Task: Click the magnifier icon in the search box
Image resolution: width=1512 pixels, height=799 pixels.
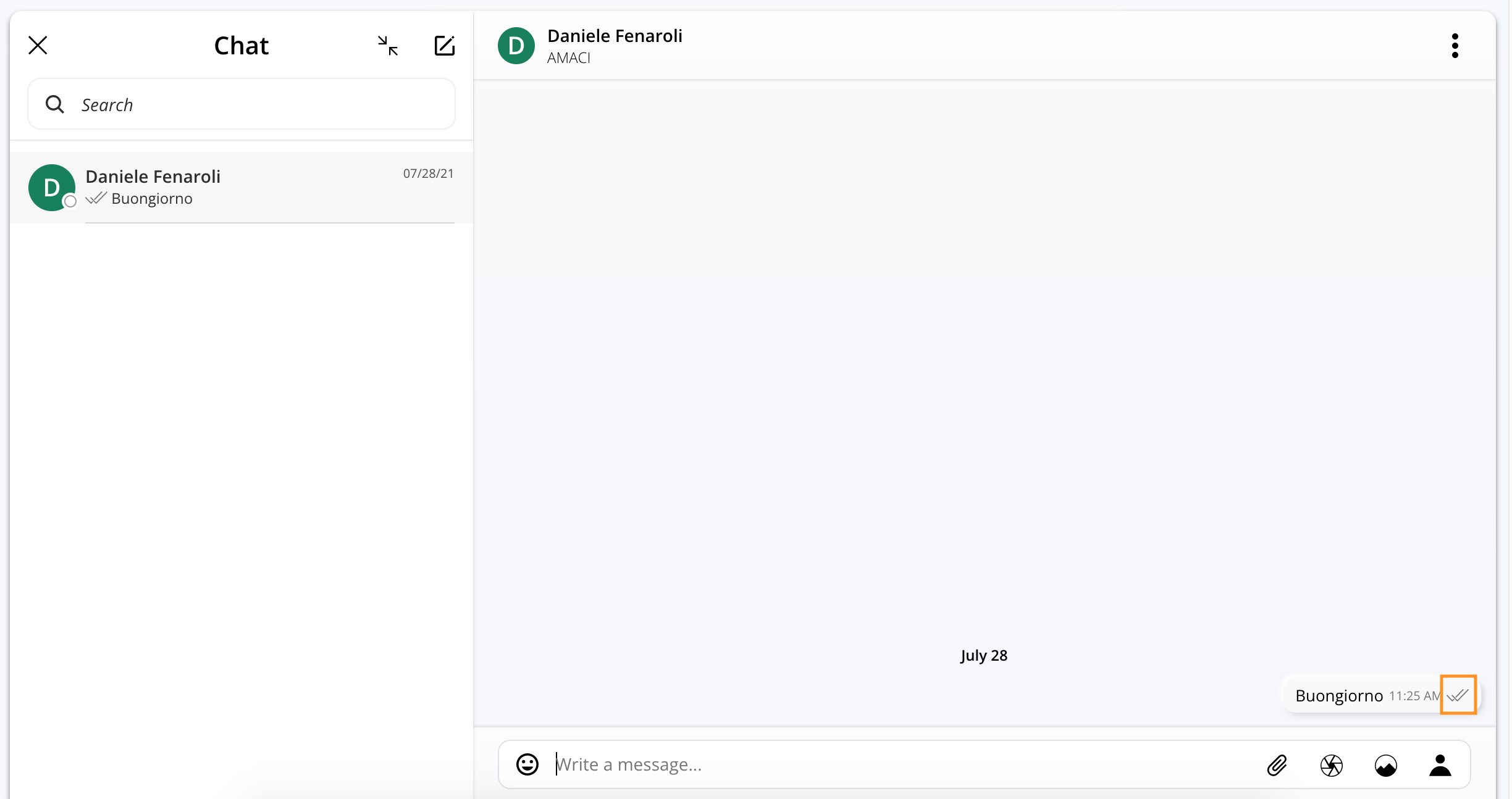Action: (x=55, y=104)
